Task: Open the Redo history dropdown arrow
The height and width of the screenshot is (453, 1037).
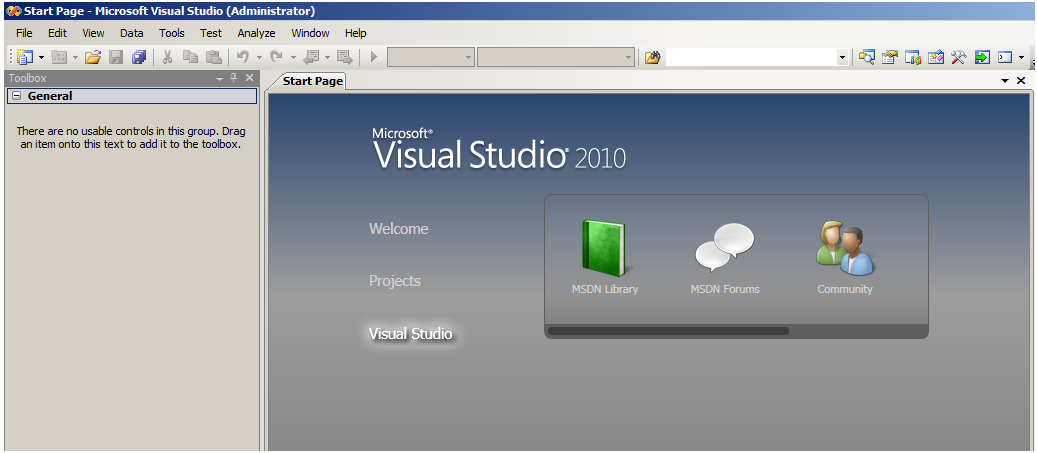Action: (293, 58)
